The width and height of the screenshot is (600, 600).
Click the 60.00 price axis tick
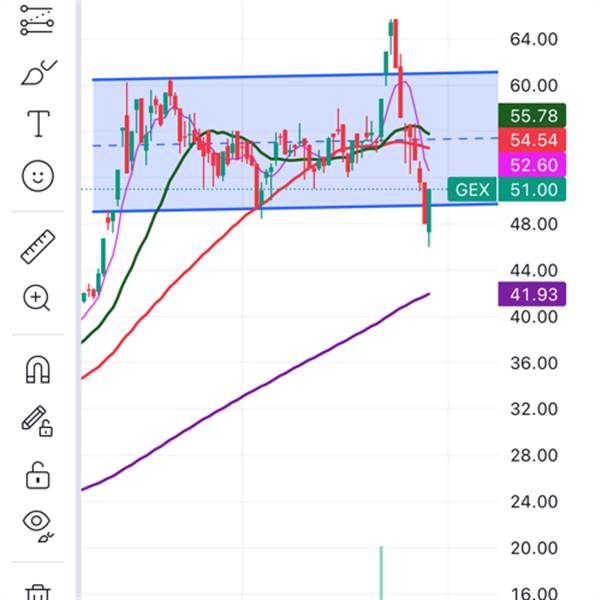point(533,85)
